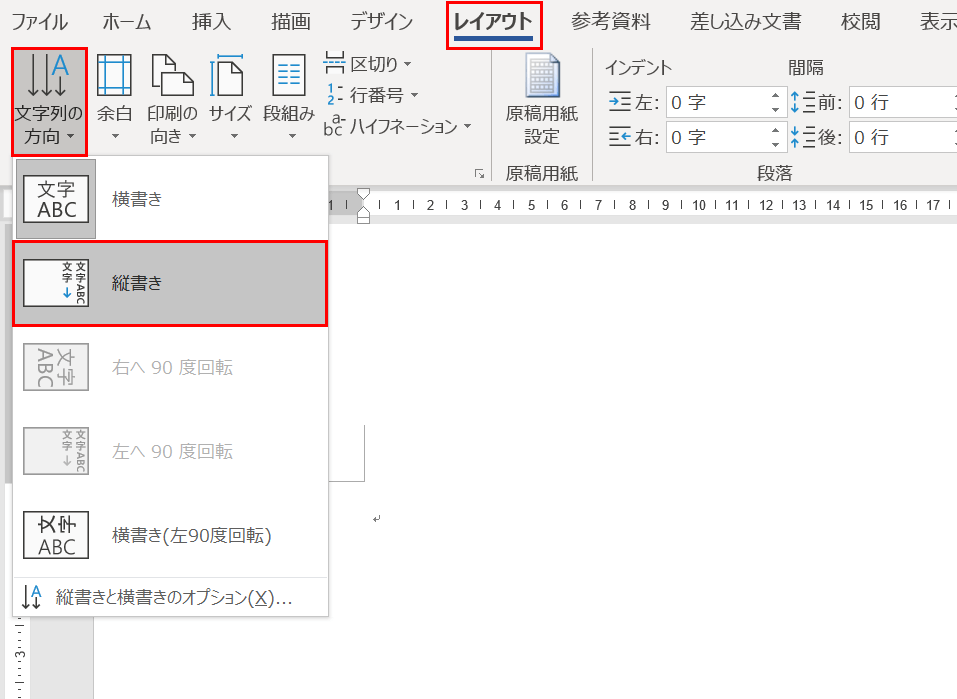Decrease the left indent with down arrow
This screenshot has width=957, height=699.
(775, 109)
